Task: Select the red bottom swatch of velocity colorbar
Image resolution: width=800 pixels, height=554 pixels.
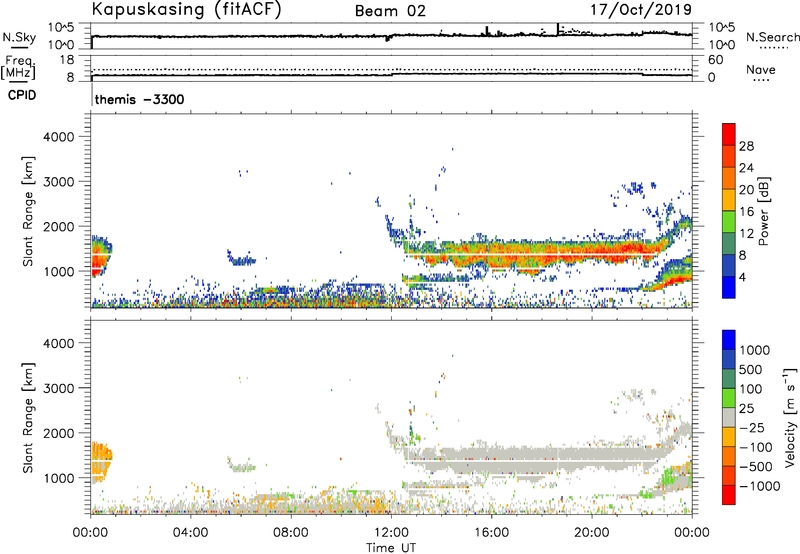Action: point(729,495)
